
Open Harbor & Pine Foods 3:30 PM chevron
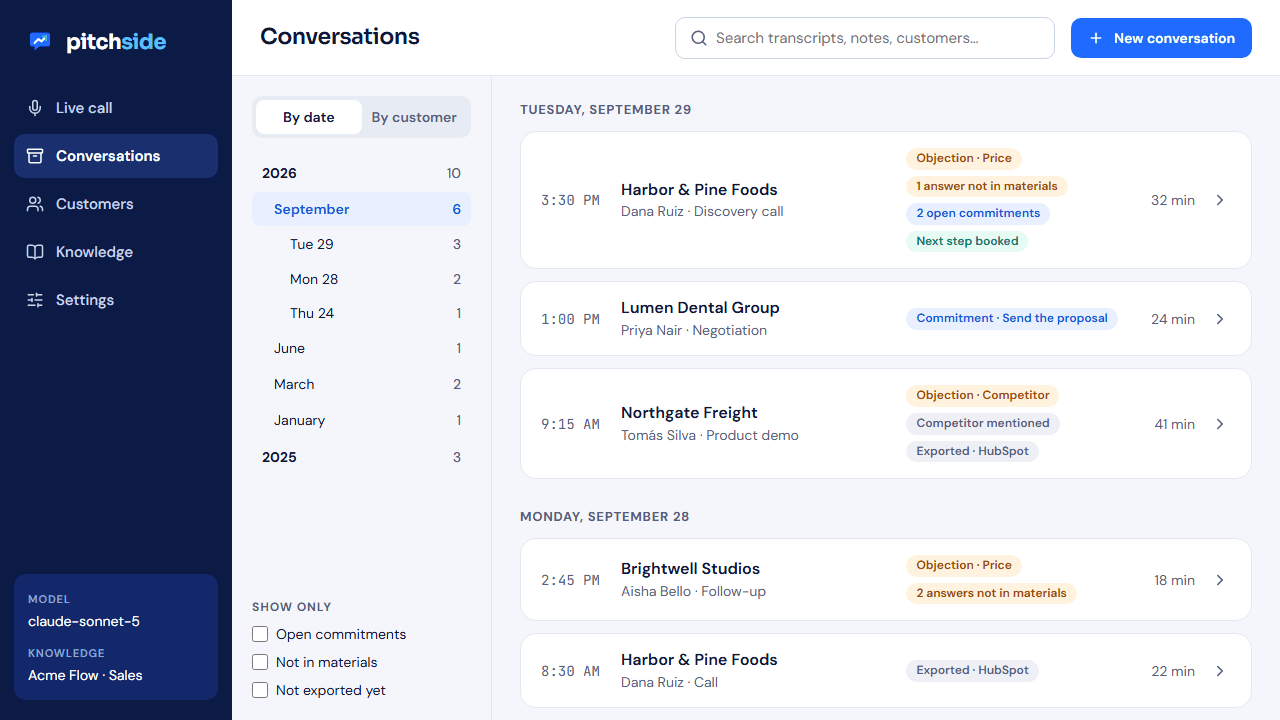(x=1220, y=200)
